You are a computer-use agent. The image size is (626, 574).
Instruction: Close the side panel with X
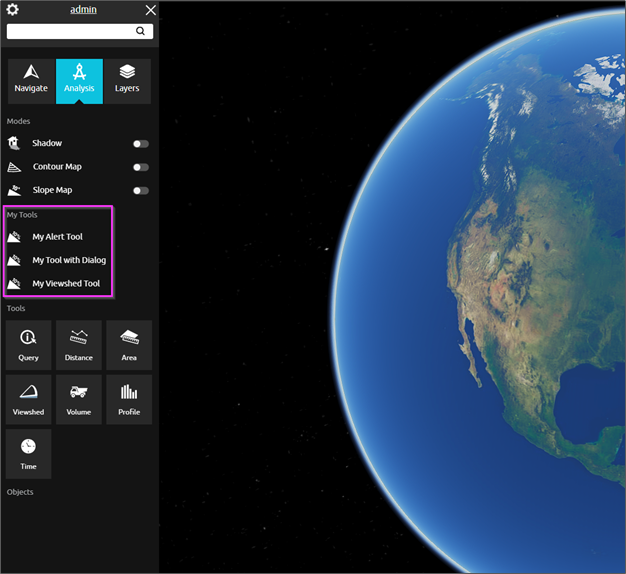(x=151, y=10)
